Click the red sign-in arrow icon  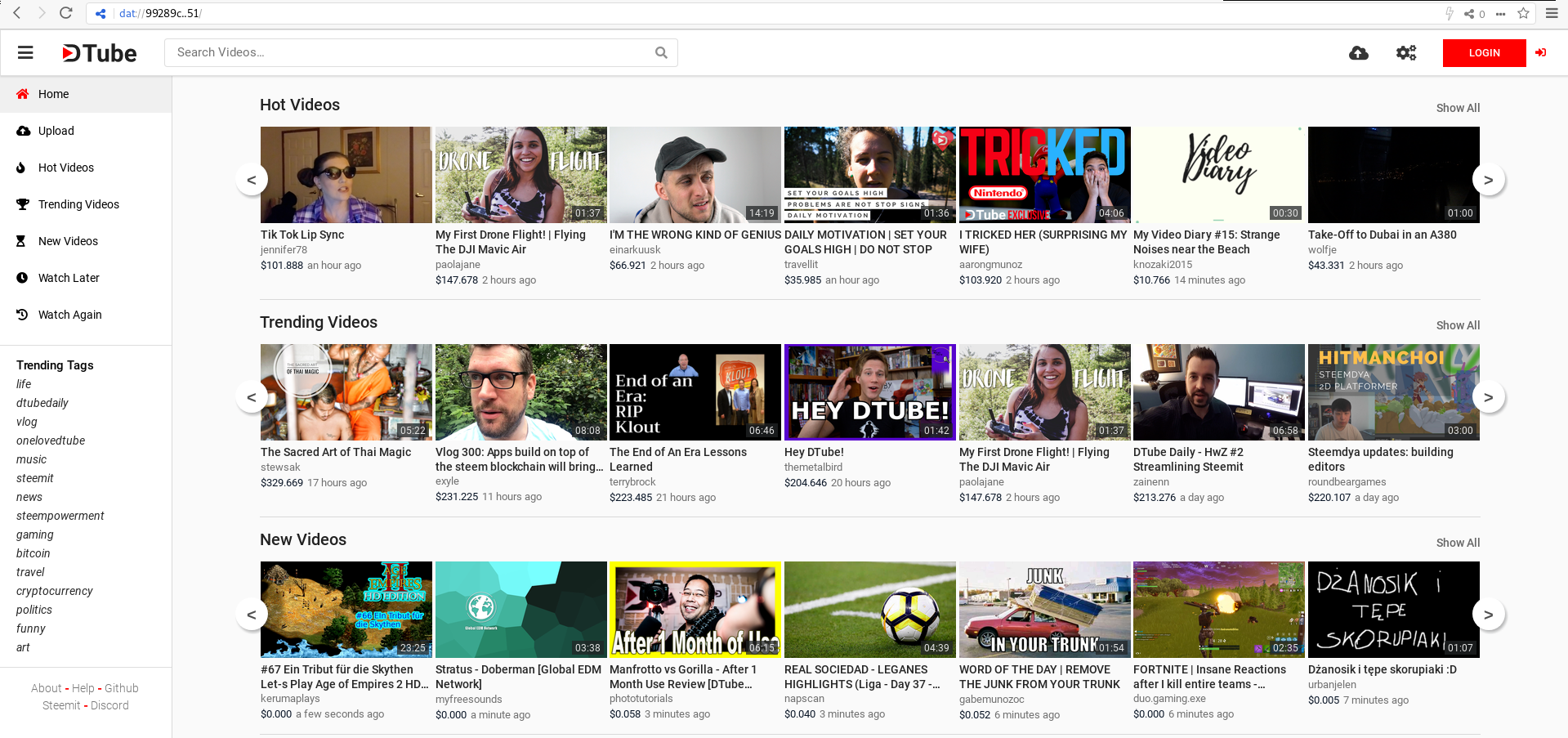point(1540,53)
